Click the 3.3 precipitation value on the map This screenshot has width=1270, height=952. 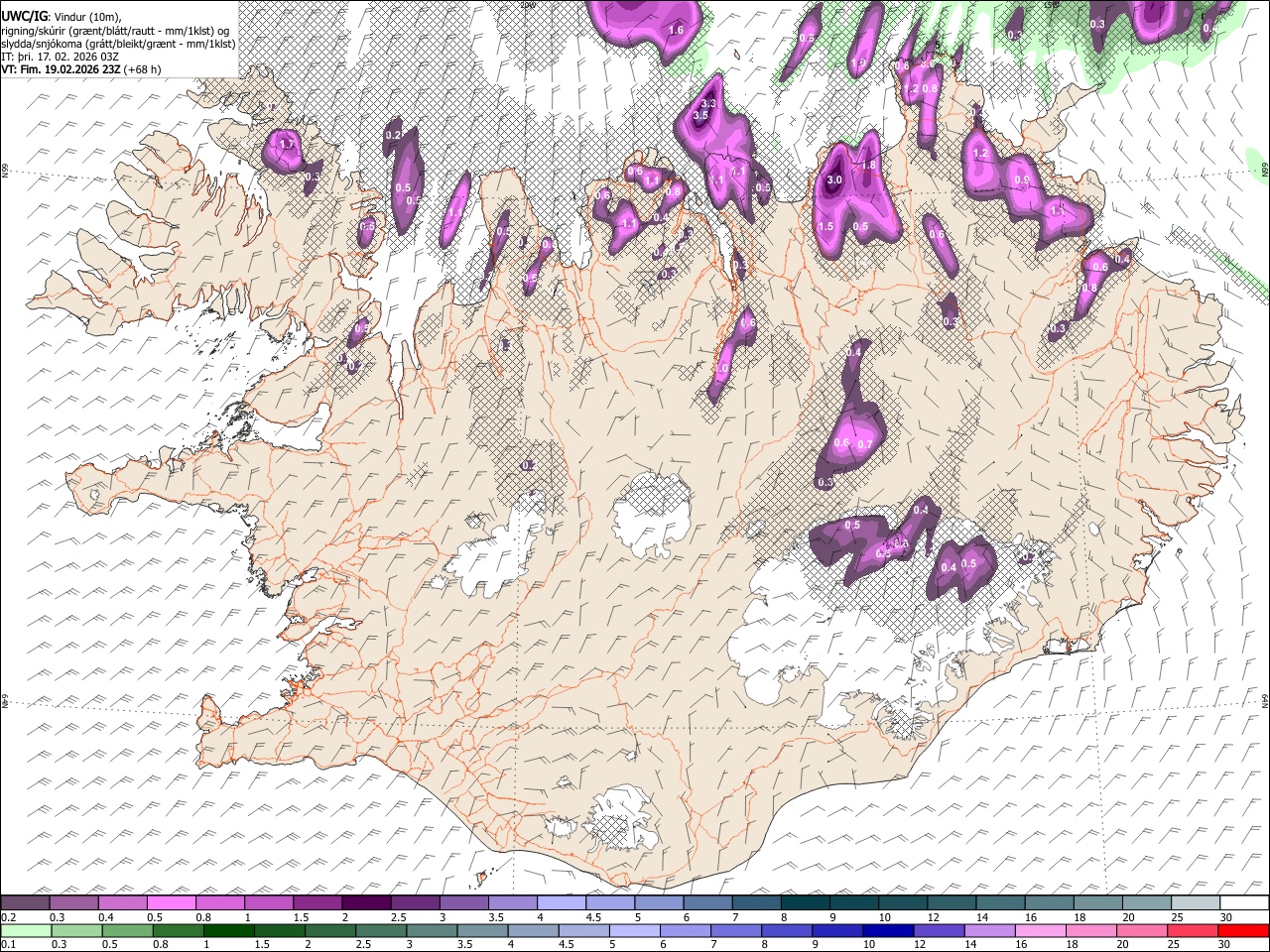(708, 103)
